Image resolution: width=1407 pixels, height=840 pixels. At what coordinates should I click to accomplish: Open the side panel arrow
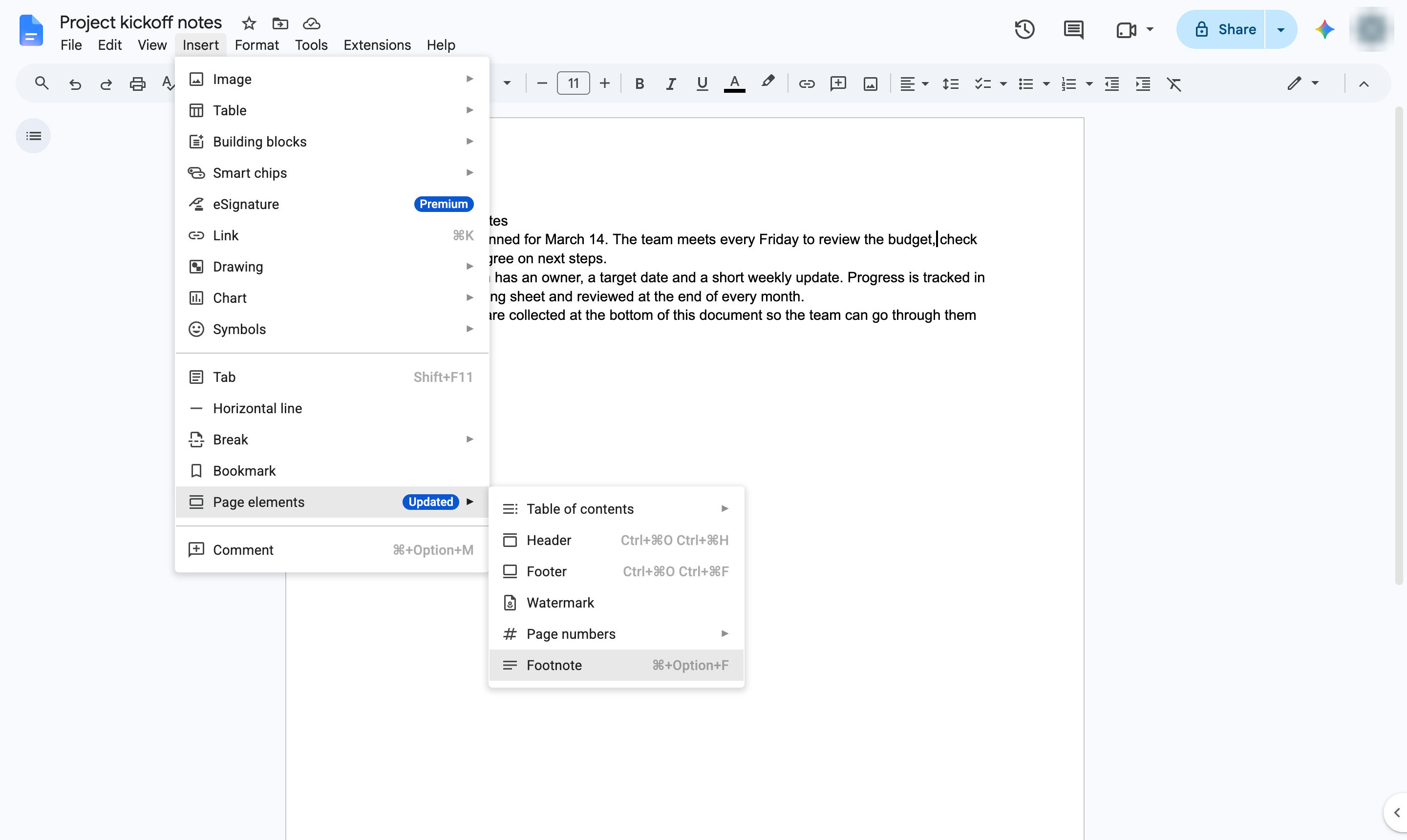(1396, 812)
